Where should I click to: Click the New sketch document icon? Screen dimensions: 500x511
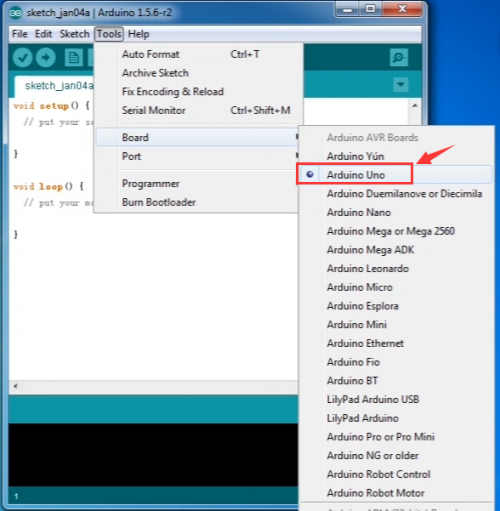74,58
